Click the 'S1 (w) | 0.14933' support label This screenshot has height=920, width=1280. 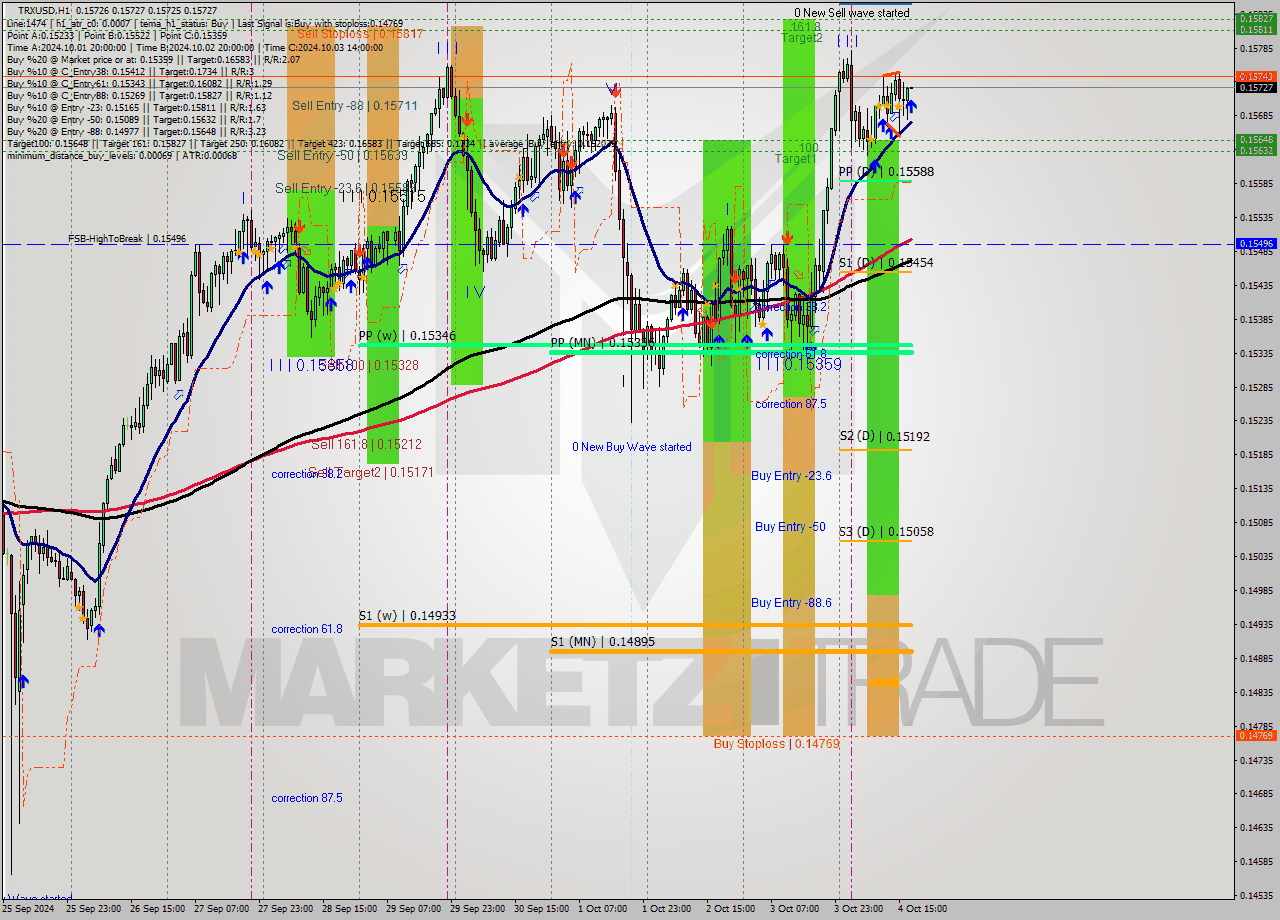[407, 616]
